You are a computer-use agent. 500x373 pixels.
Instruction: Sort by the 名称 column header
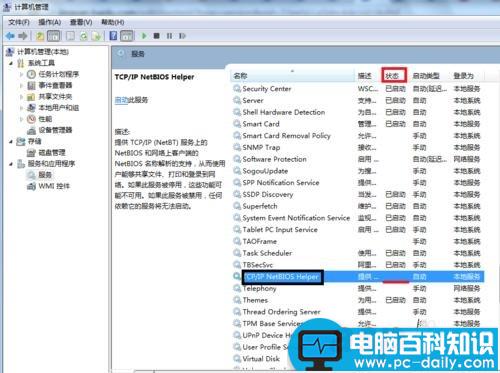[x=293, y=76]
